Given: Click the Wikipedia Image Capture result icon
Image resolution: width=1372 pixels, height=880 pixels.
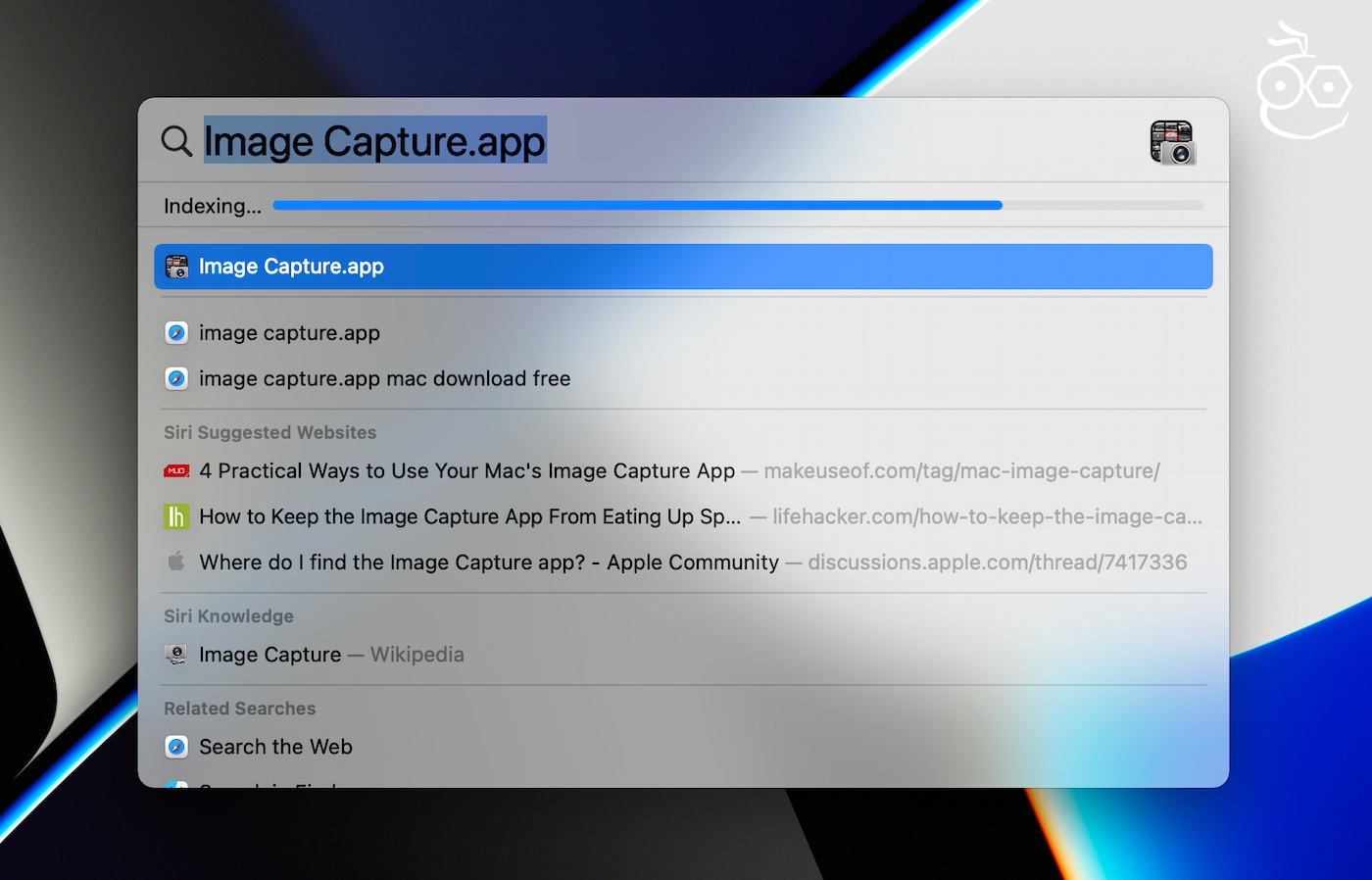Looking at the screenshot, I should point(176,655).
